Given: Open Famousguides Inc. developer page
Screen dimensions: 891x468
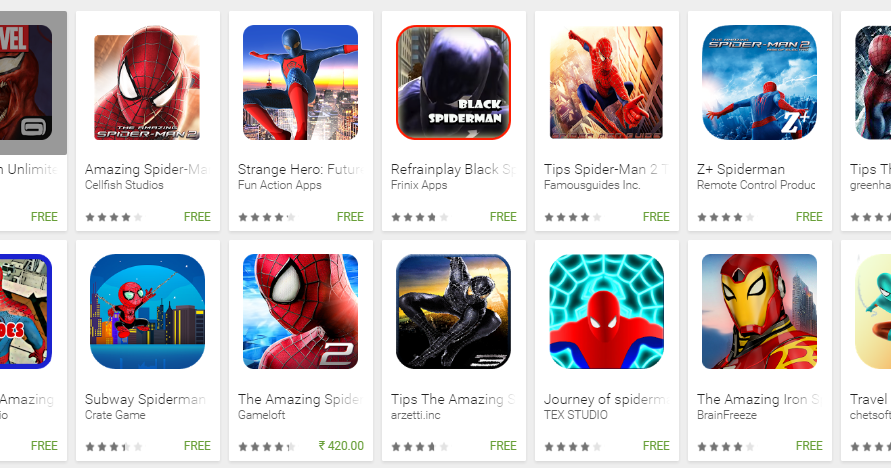Looking at the screenshot, I should (x=592, y=185).
